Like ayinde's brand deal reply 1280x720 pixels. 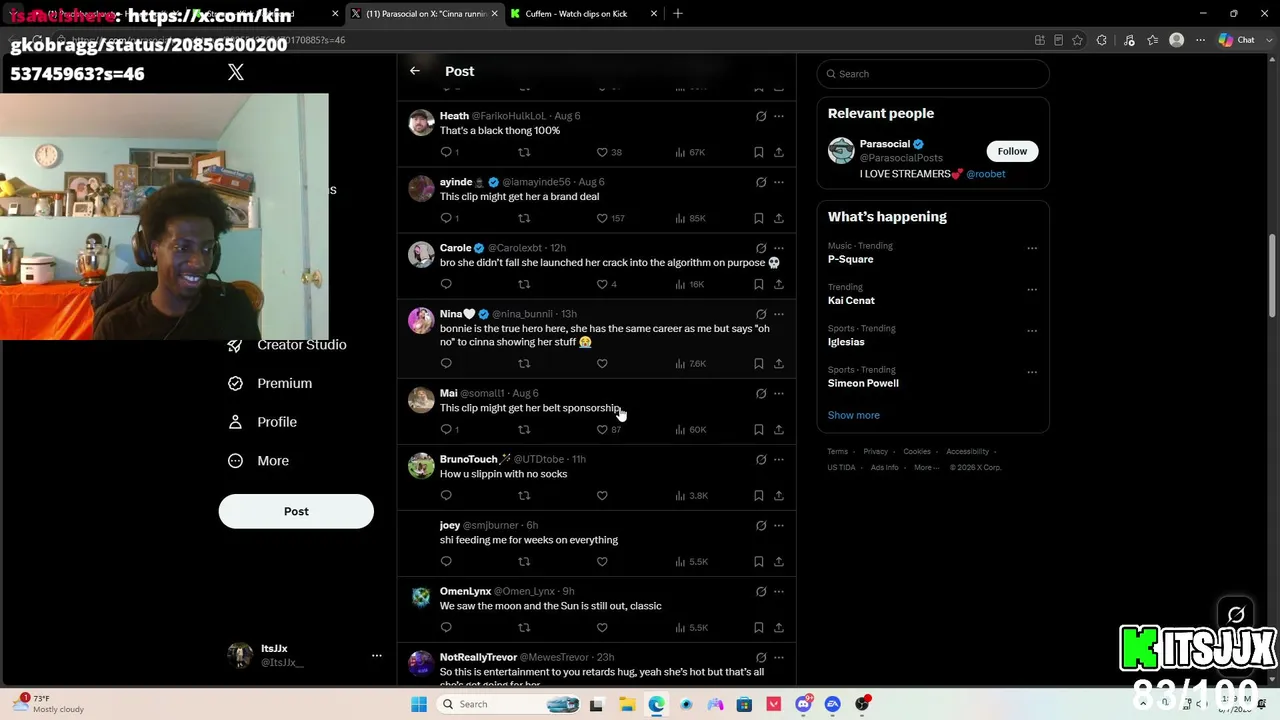pyautogui.click(x=602, y=218)
